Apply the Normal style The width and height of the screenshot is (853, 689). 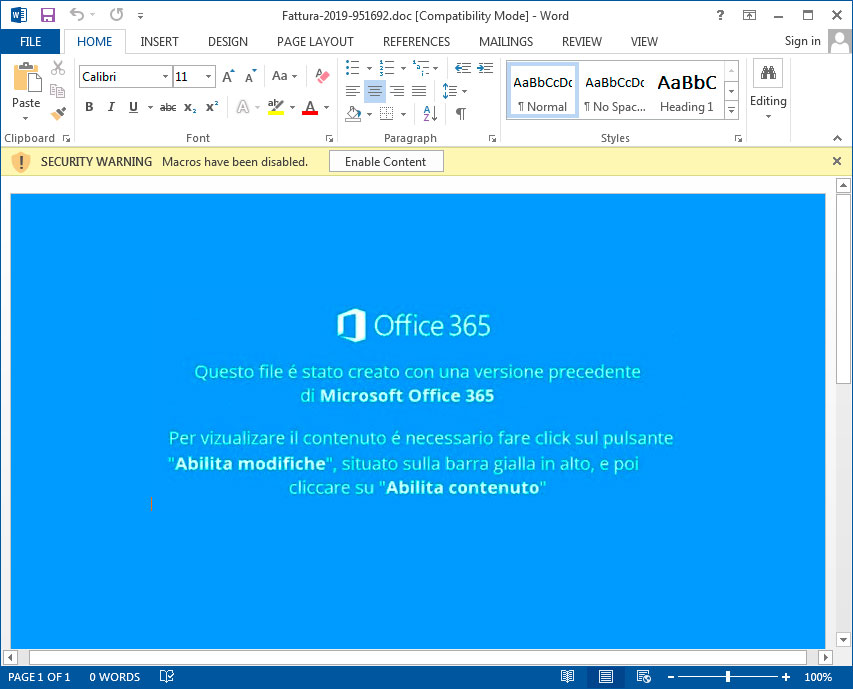[542, 90]
